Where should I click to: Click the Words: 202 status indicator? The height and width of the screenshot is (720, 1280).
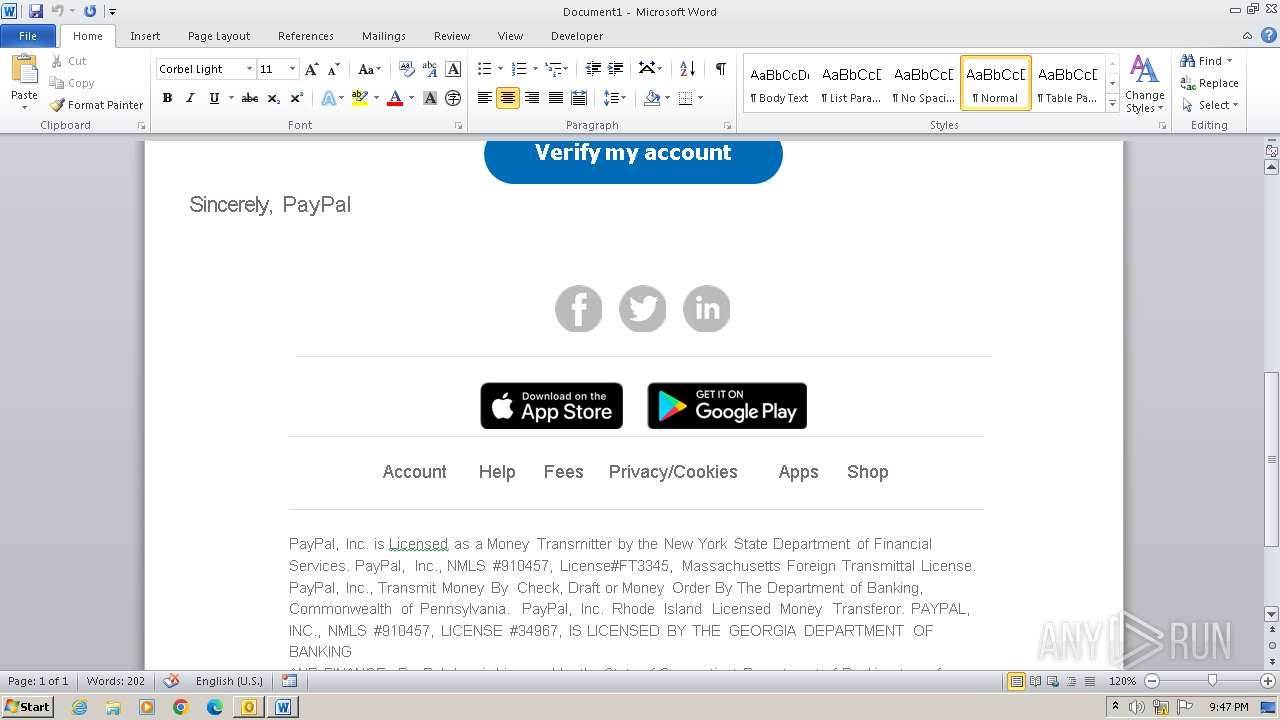point(115,681)
